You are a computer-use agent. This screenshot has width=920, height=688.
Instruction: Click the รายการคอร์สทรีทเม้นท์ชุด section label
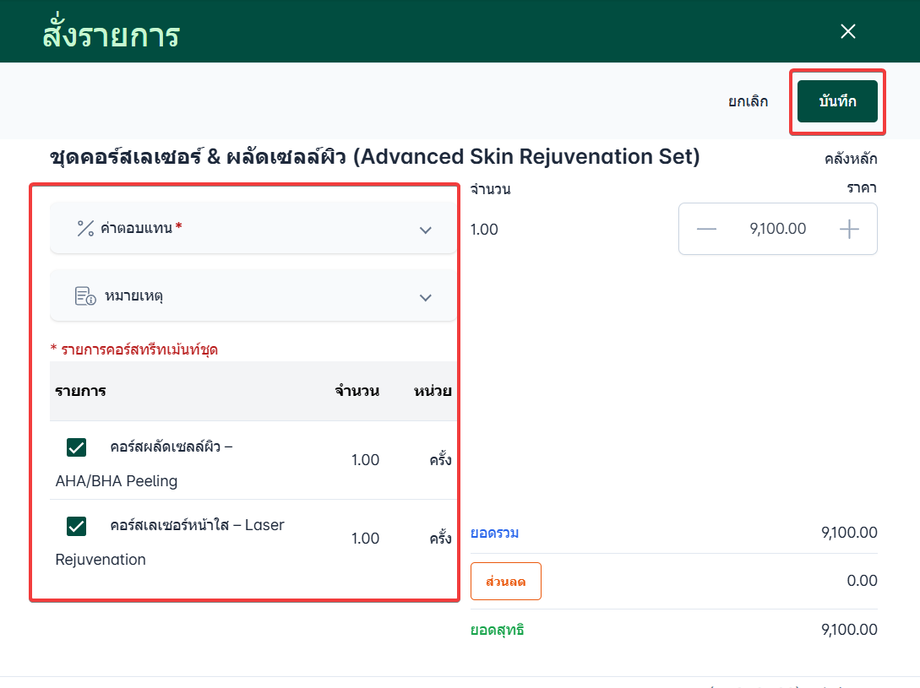pyautogui.click(x=134, y=350)
